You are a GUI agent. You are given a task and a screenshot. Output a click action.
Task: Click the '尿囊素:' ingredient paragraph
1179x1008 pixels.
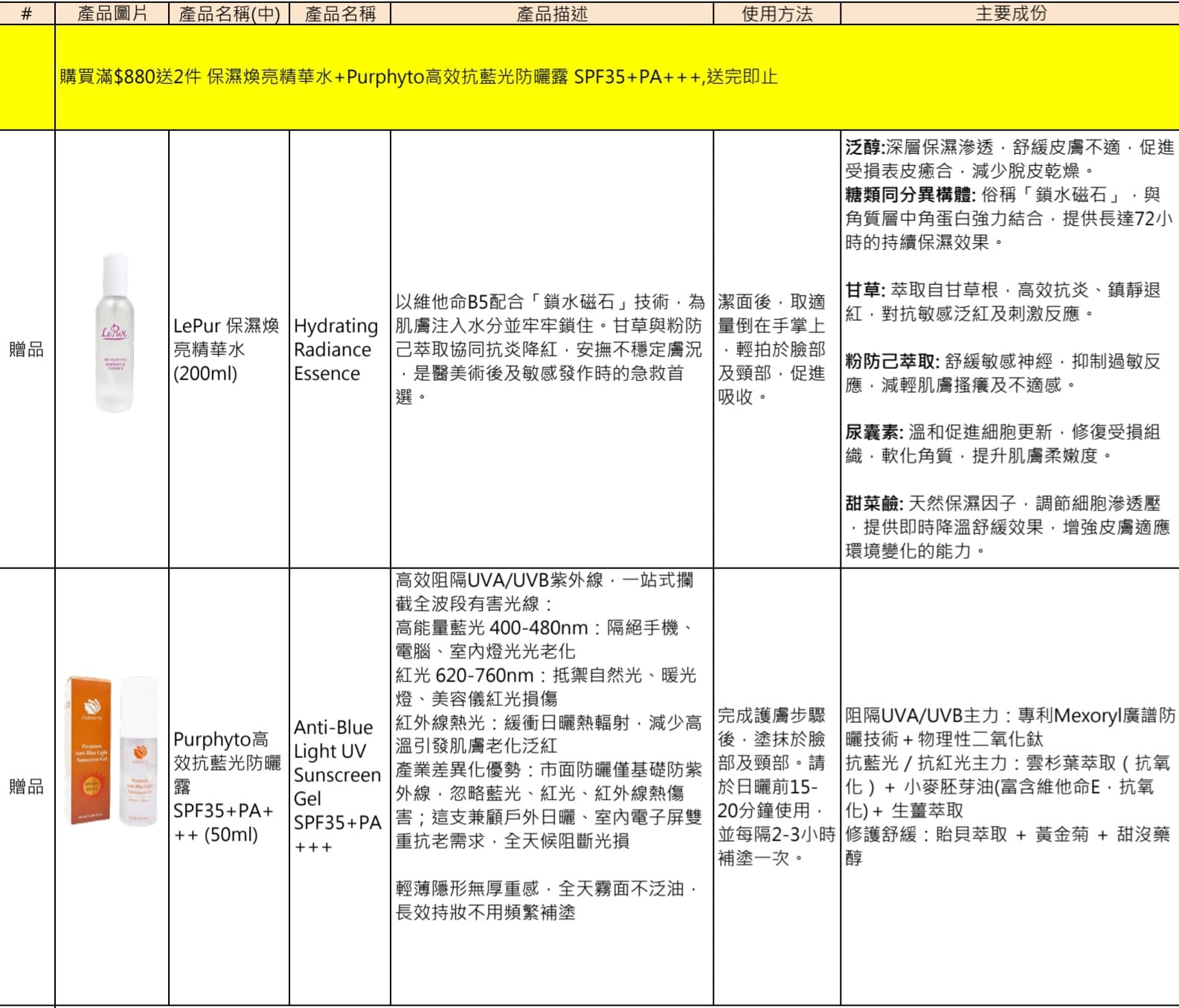(1003, 443)
